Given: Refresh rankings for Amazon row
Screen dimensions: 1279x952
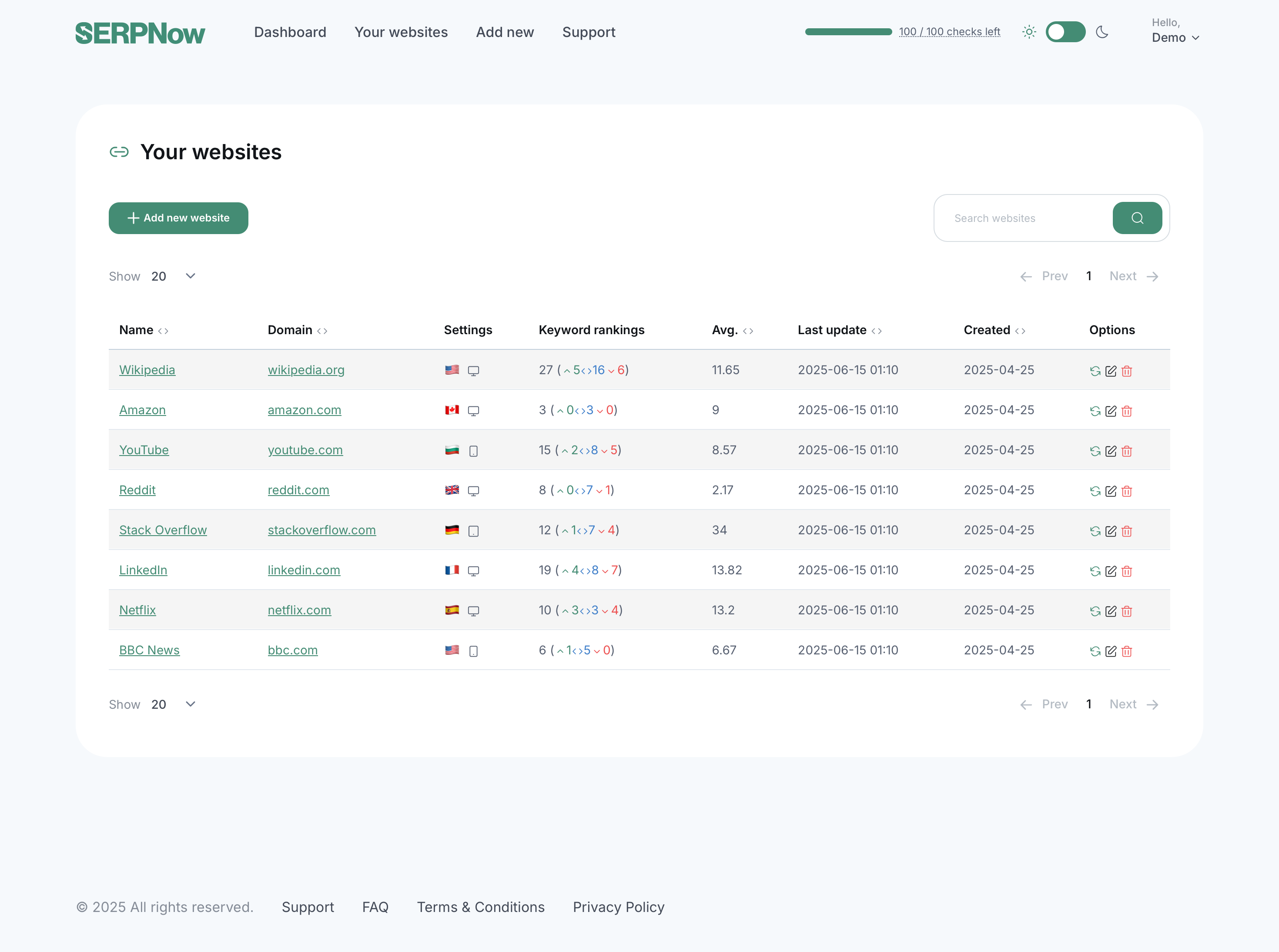Looking at the screenshot, I should [1095, 411].
